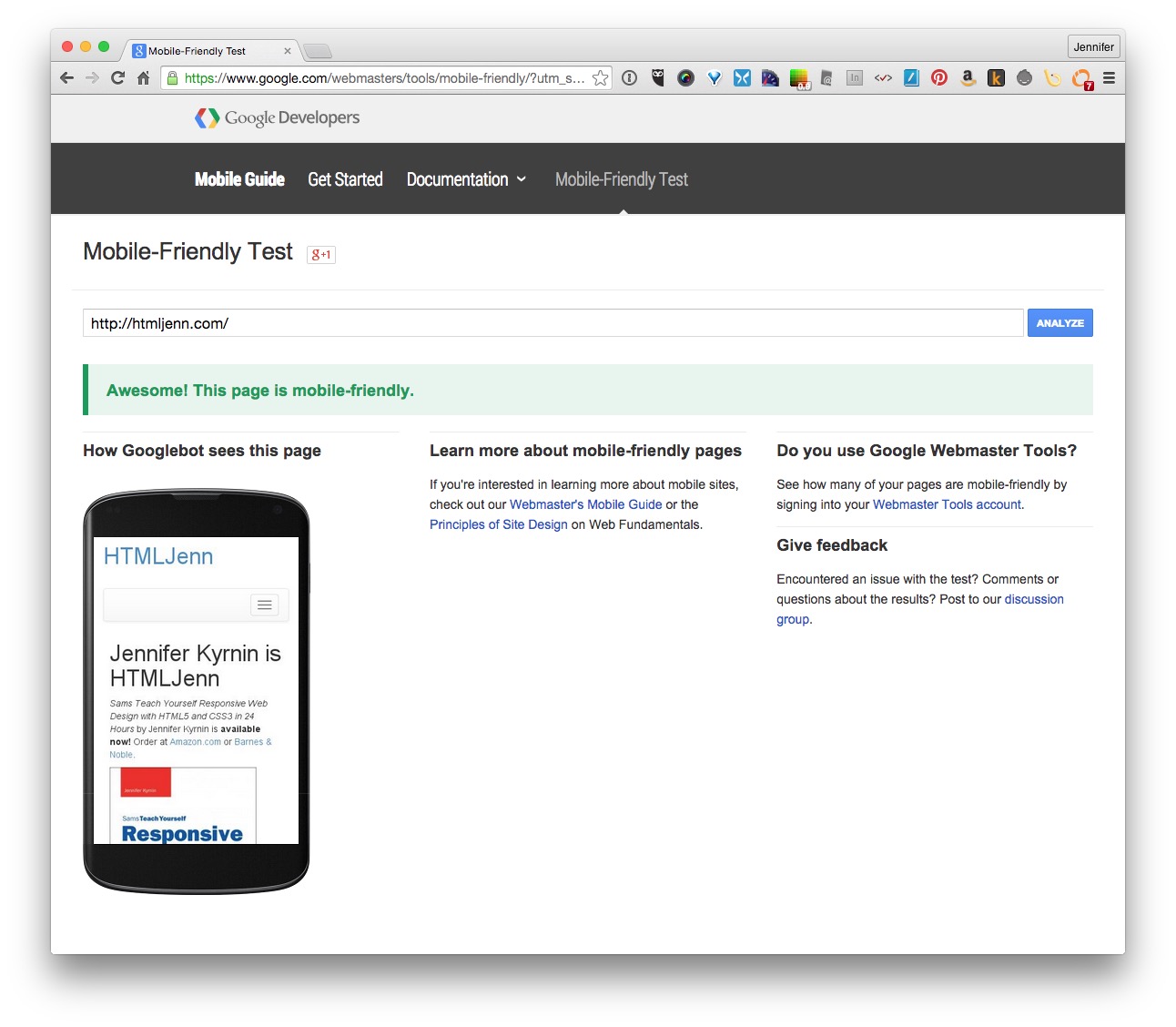Open the Pinterest extension

pyautogui.click(x=939, y=78)
